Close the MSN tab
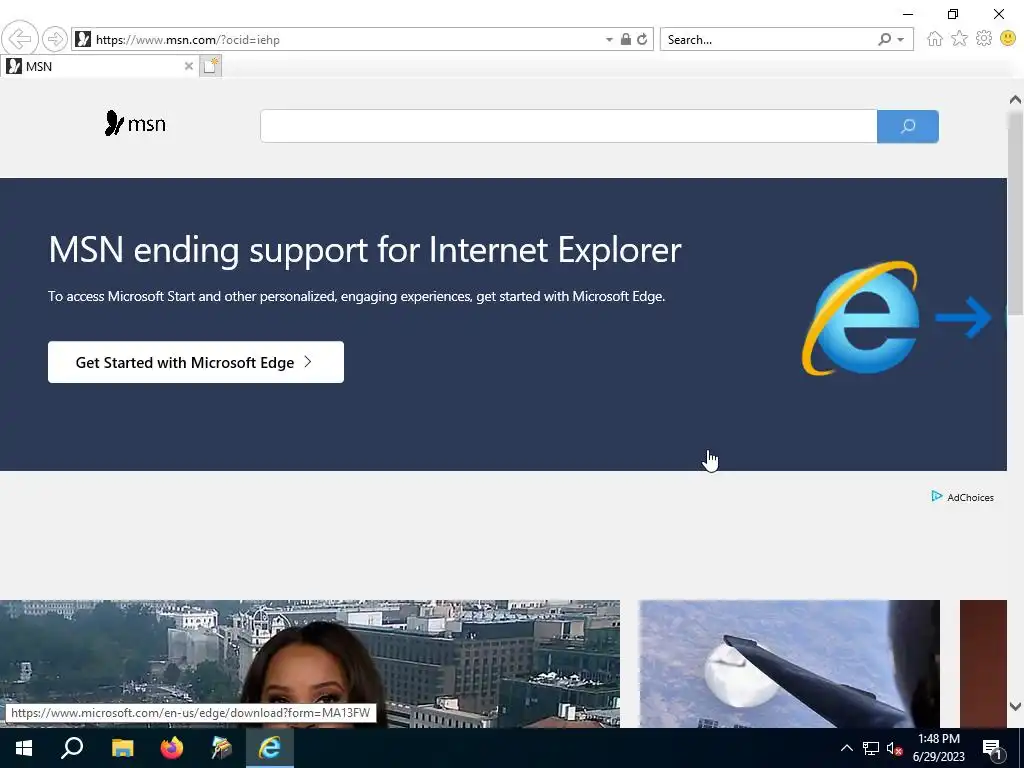The height and width of the screenshot is (768, 1024). tap(188, 66)
